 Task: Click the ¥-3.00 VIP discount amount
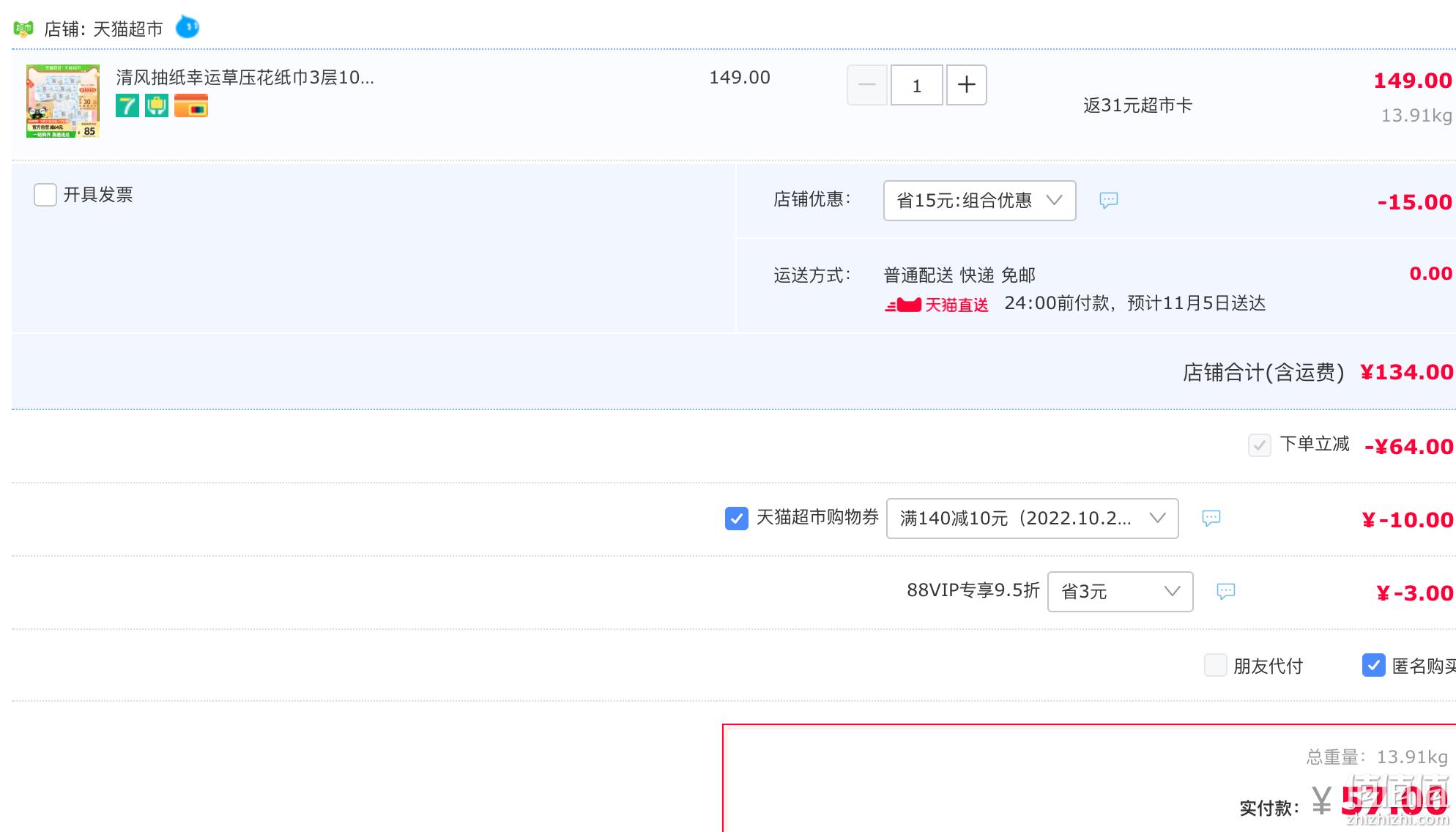pyautogui.click(x=1414, y=593)
